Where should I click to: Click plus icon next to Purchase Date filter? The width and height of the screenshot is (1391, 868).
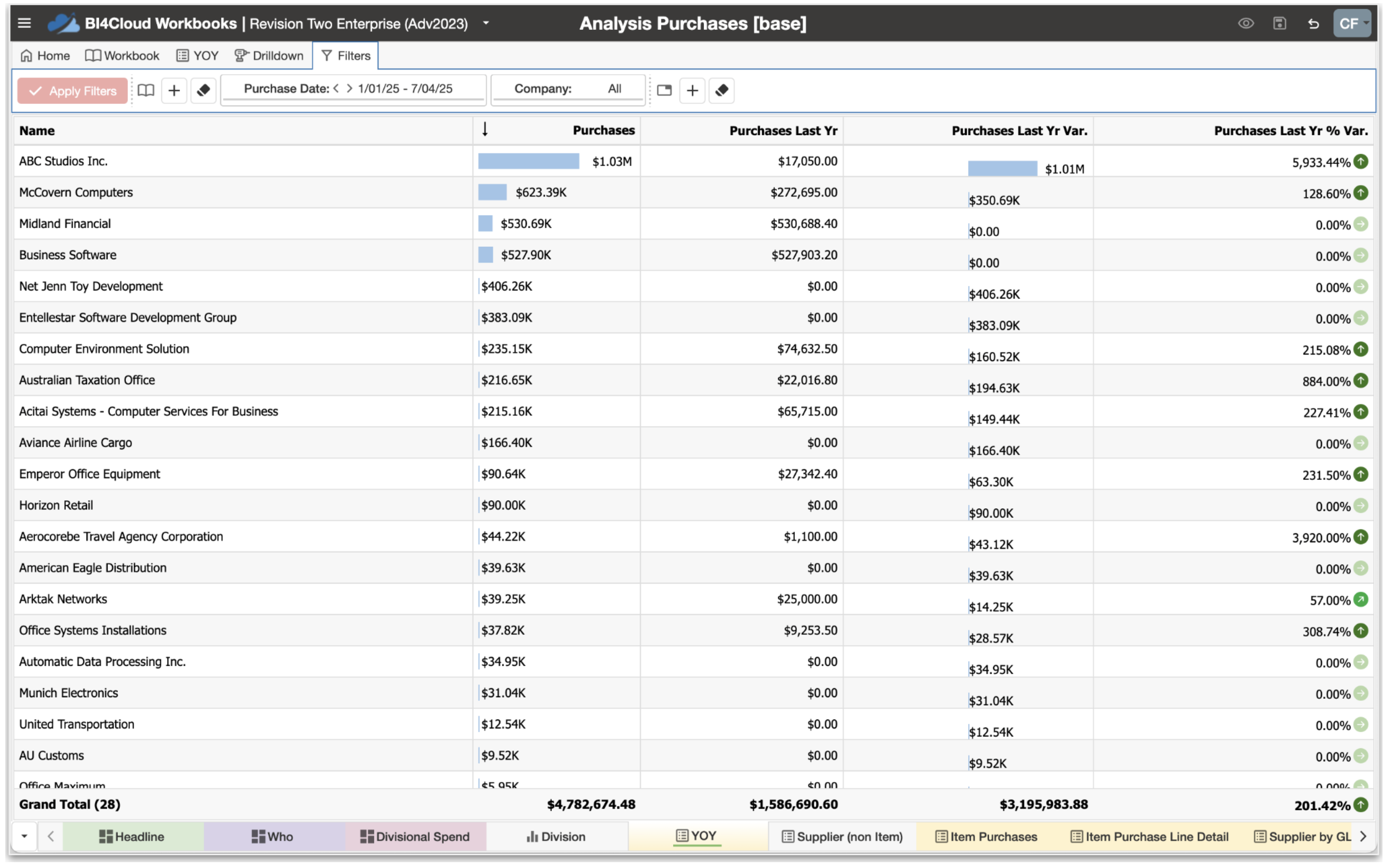pyautogui.click(x=174, y=91)
